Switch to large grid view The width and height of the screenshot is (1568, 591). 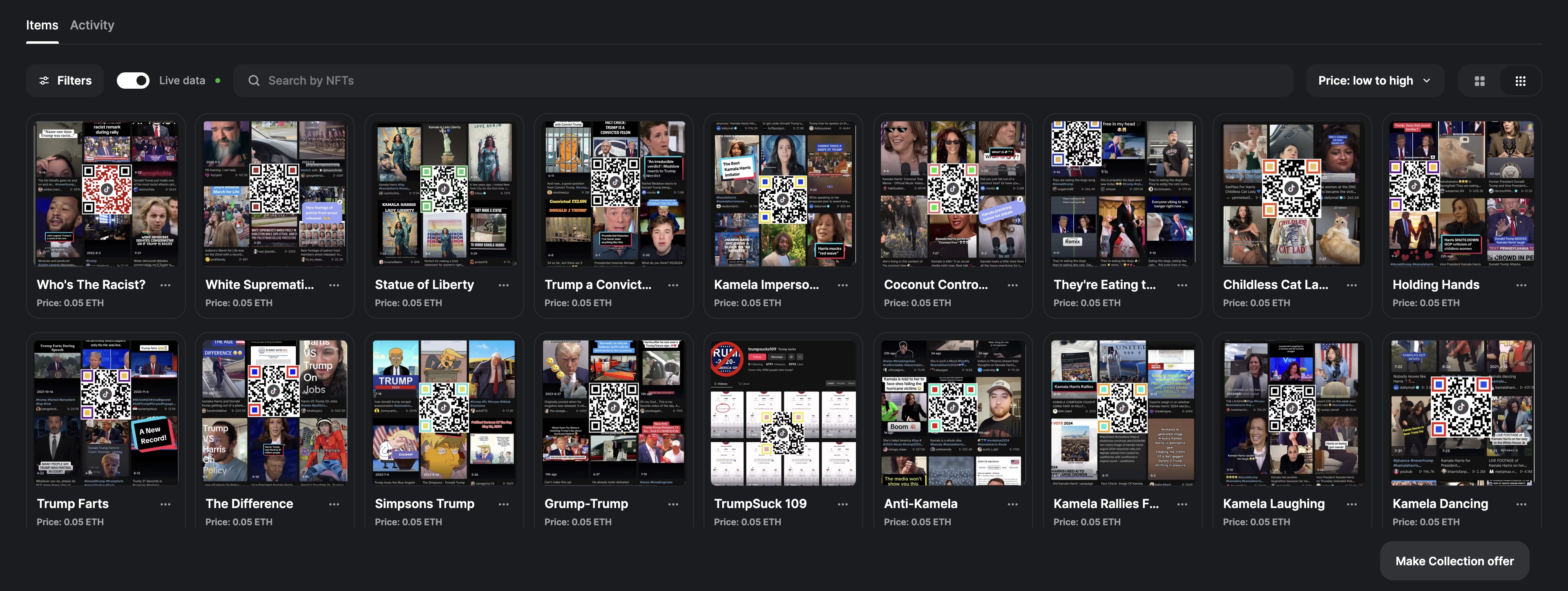click(1479, 81)
